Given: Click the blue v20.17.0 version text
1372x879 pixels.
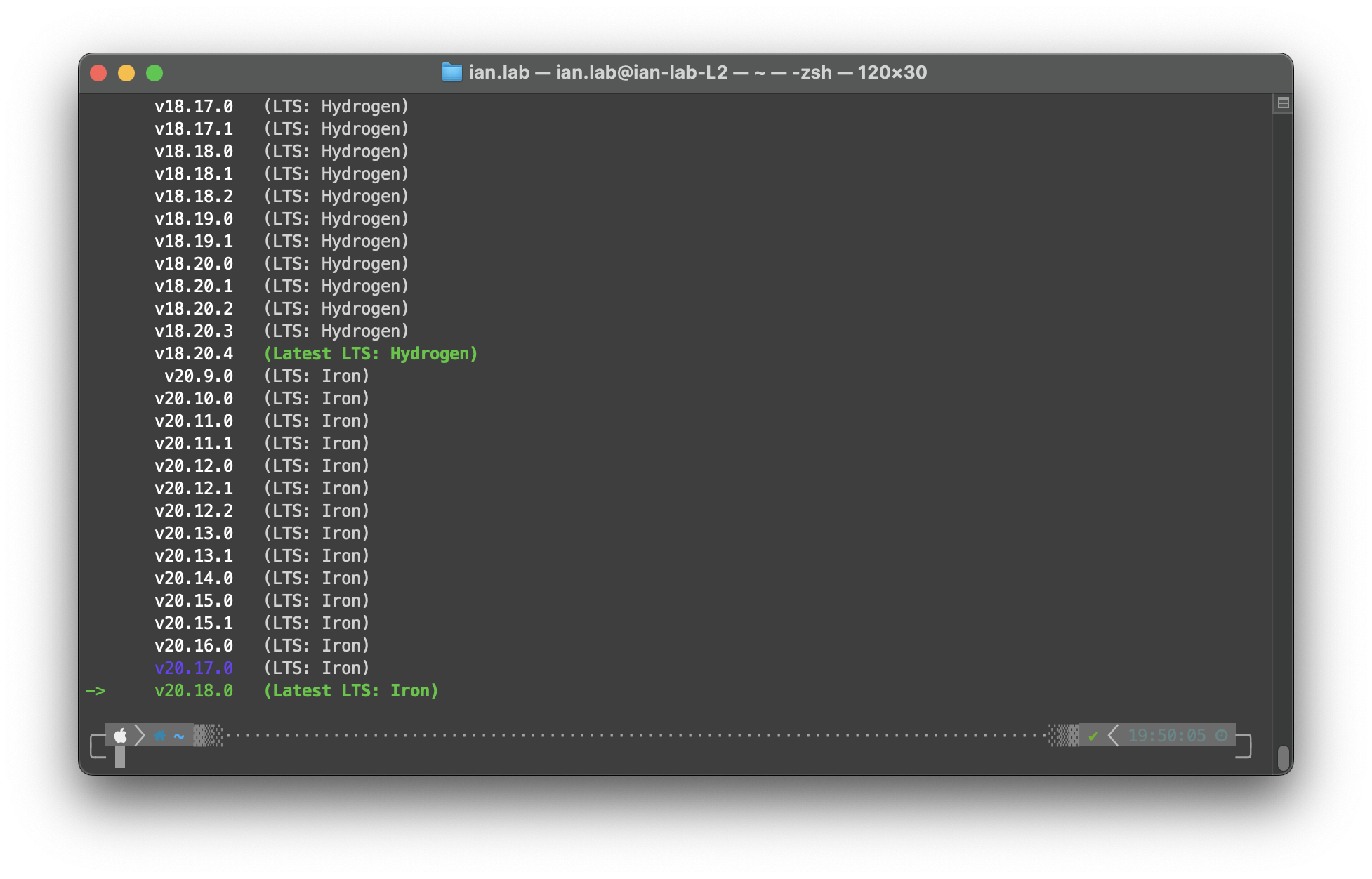Looking at the screenshot, I should [194, 668].
